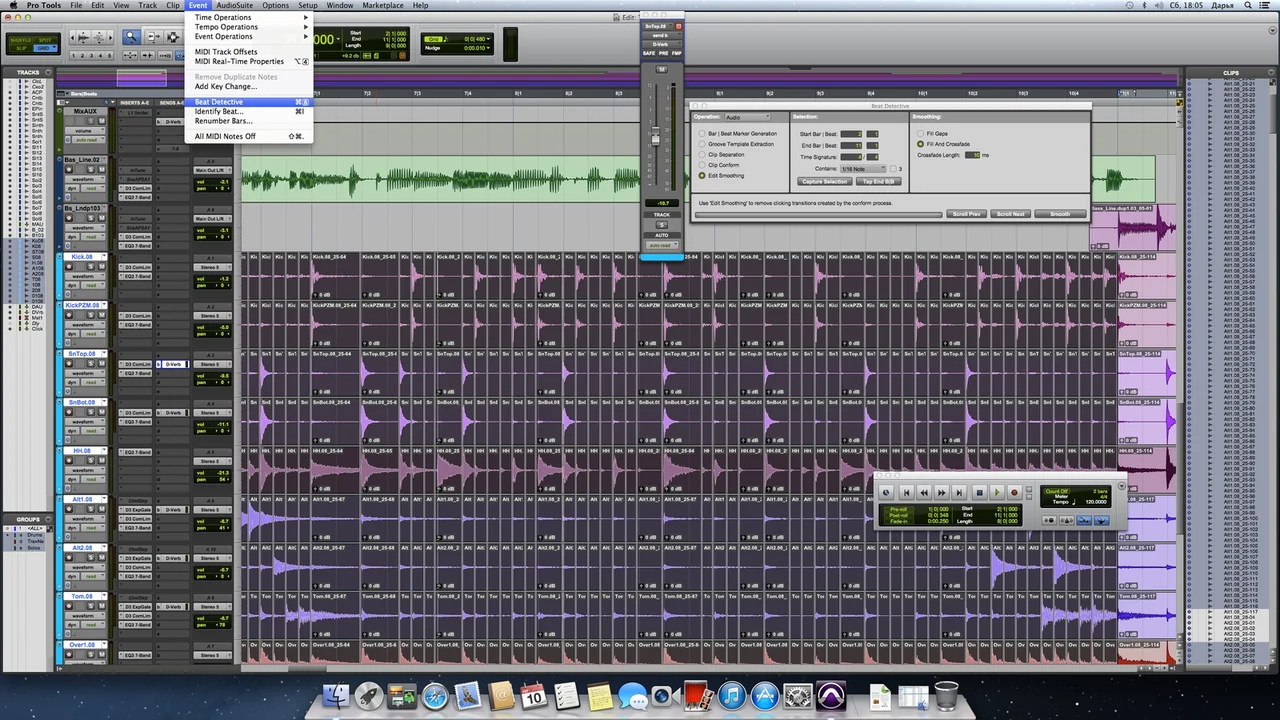Click the red Record button in Transport
This screenshot has height=720, width=1280.
(1014, 492)
